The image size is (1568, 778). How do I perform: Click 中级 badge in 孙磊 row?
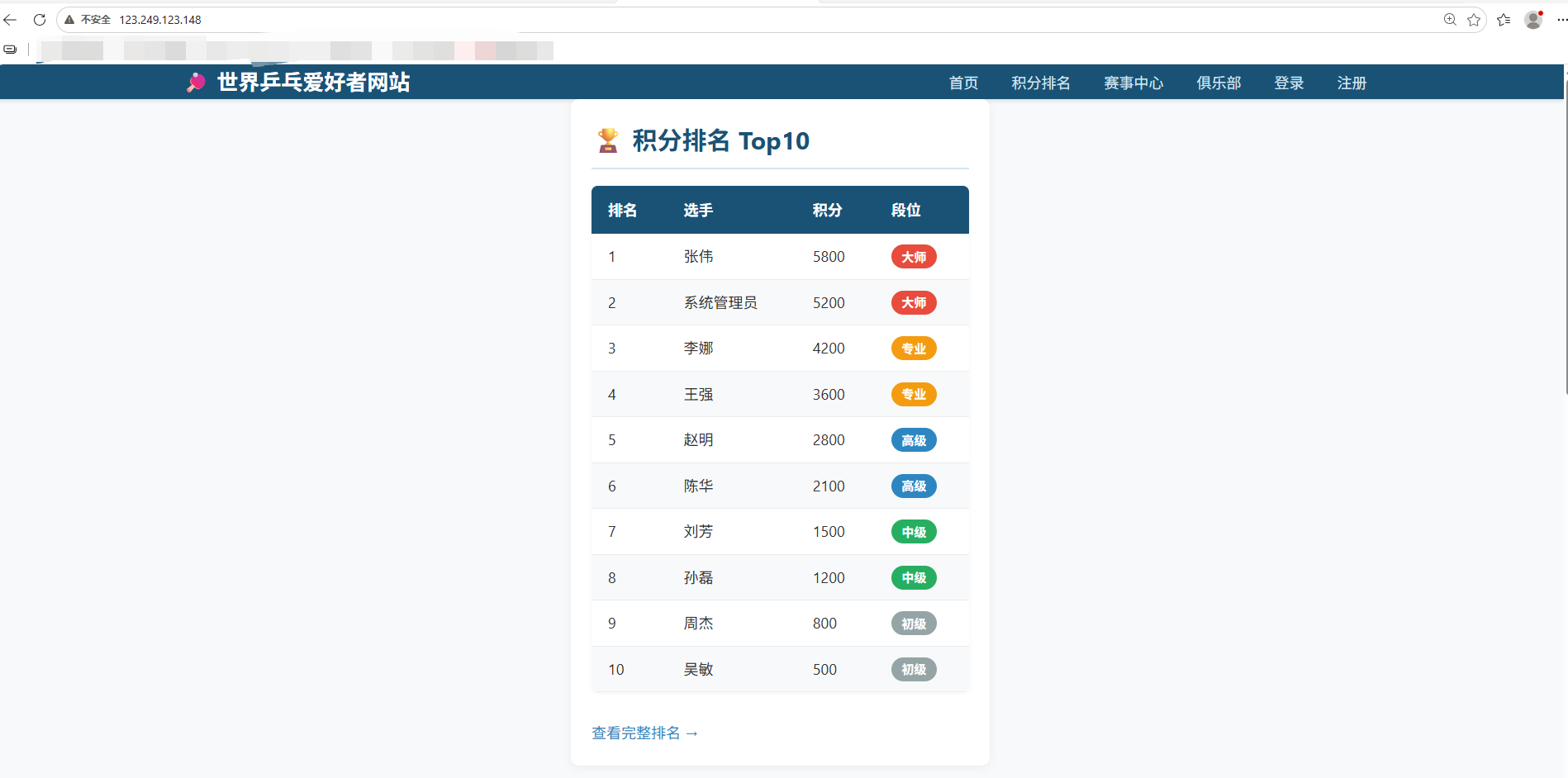pos(914,578)
